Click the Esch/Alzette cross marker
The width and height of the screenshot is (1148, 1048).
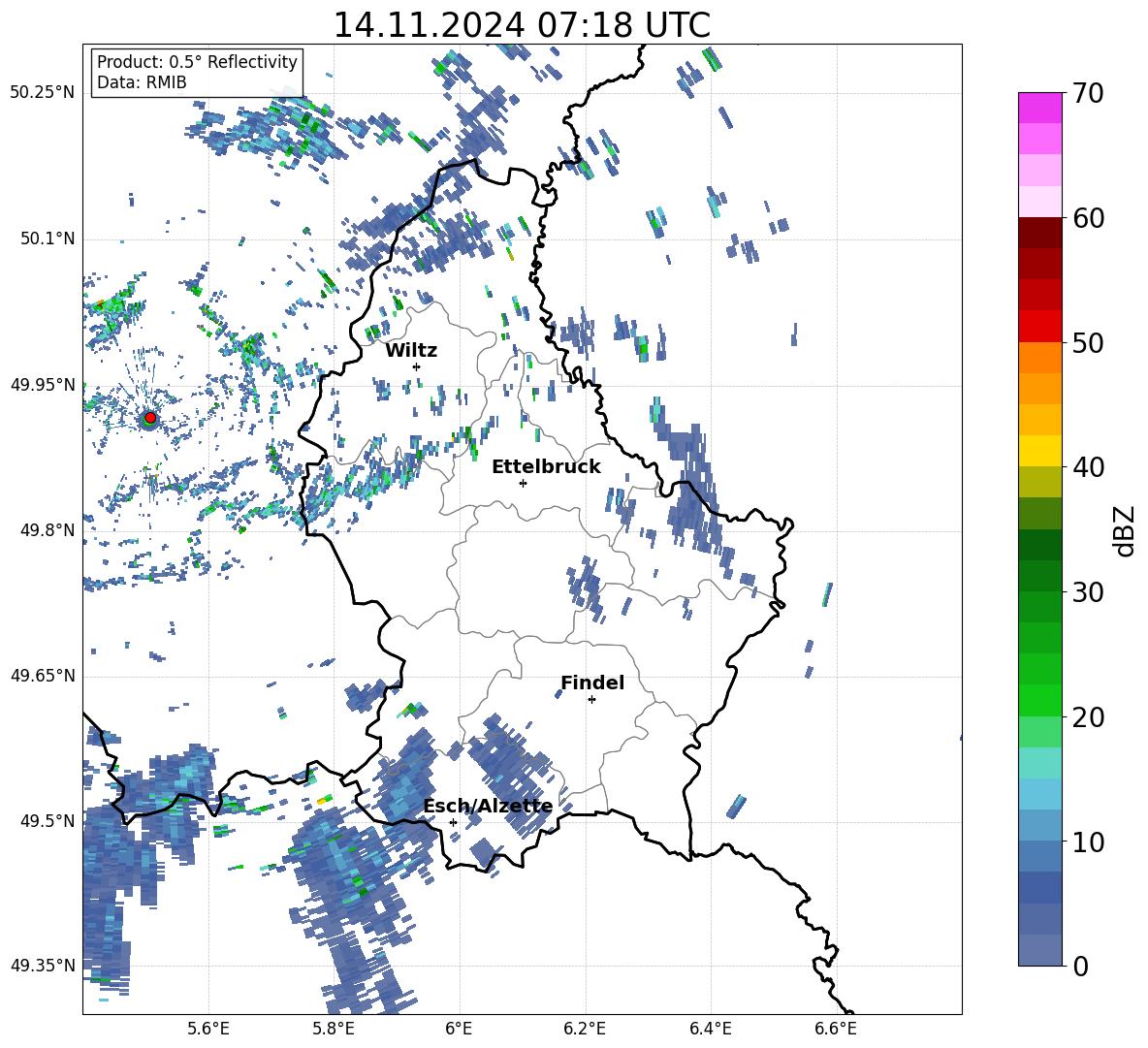pyautogui.click(x=453, y=822)
